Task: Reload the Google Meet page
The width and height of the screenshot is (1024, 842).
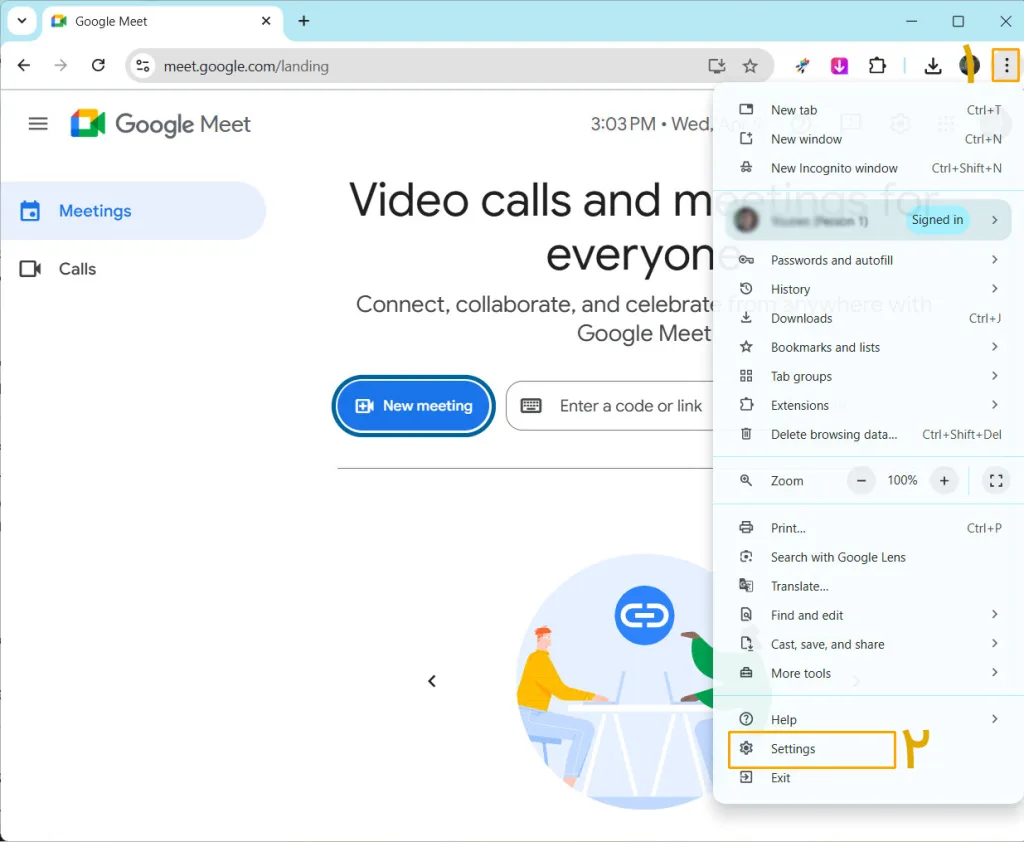Action: [x=99, y=65]
